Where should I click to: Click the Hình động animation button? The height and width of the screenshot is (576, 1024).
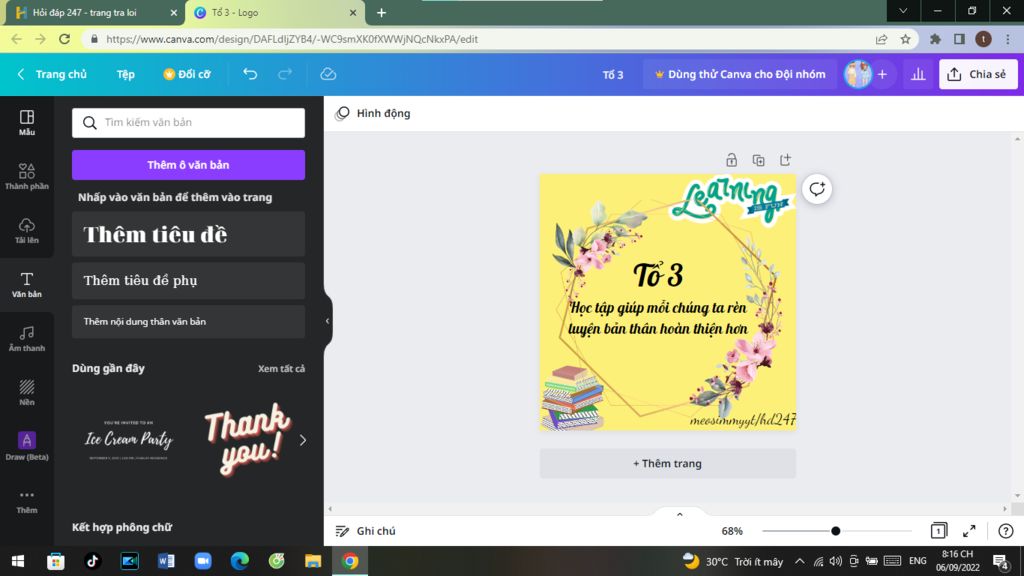[373, 113]
